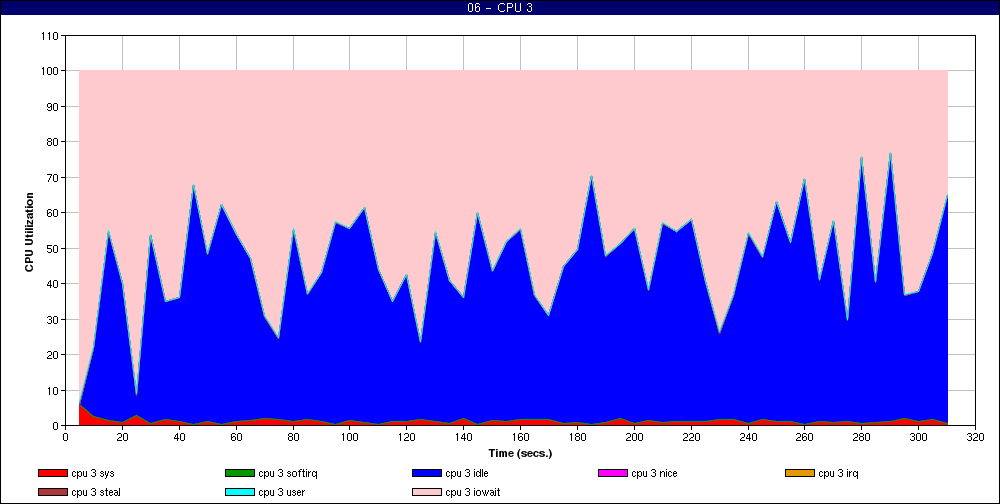Click the y-axis tick value 50
This screenshot has height=504, width=1000.
click(x=54, y=248)
